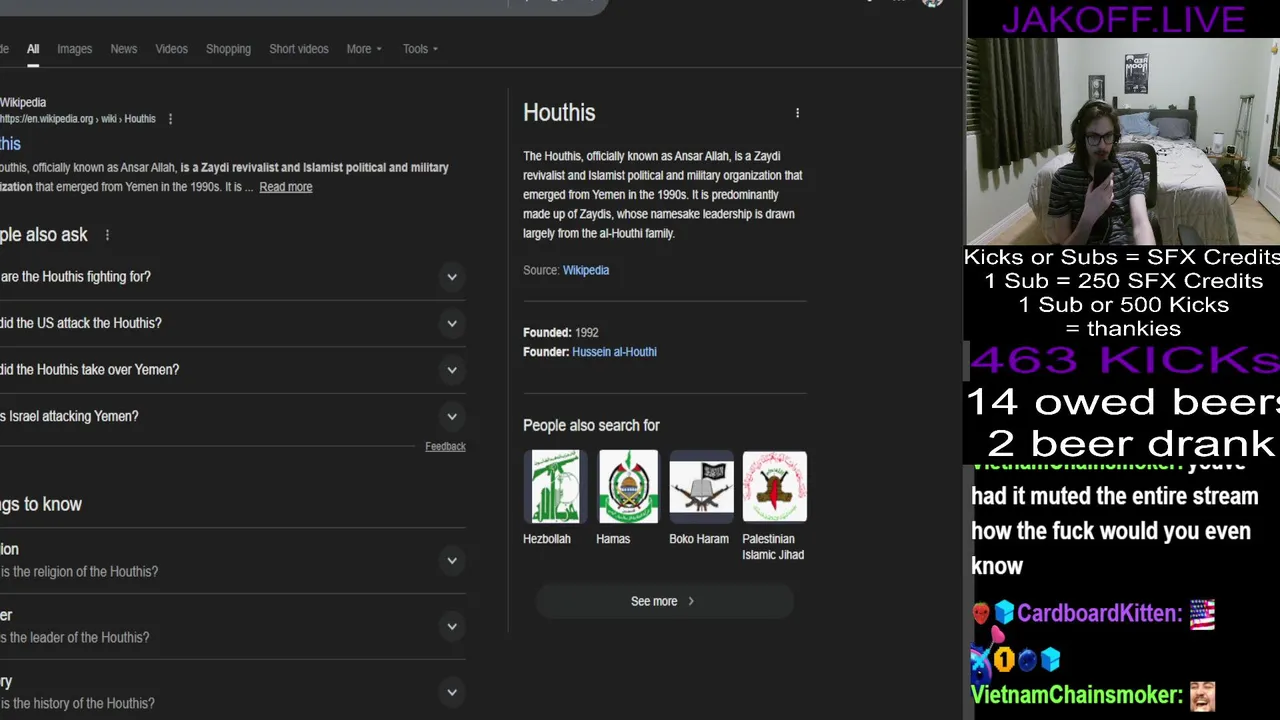Click the 'Hamas' label text
Image resolution: width=1280 pixels, height=720 pixels.
point(613,539)
